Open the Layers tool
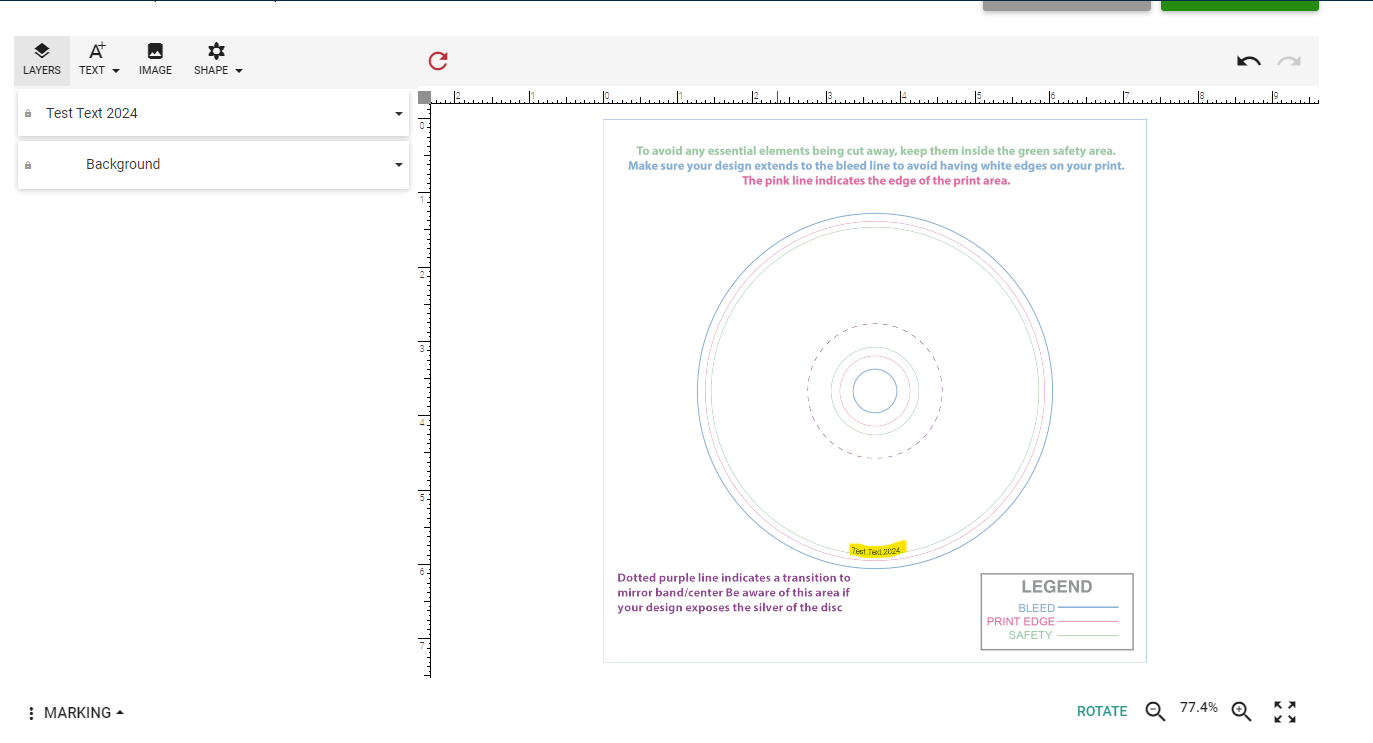 (x=42, y=60)
